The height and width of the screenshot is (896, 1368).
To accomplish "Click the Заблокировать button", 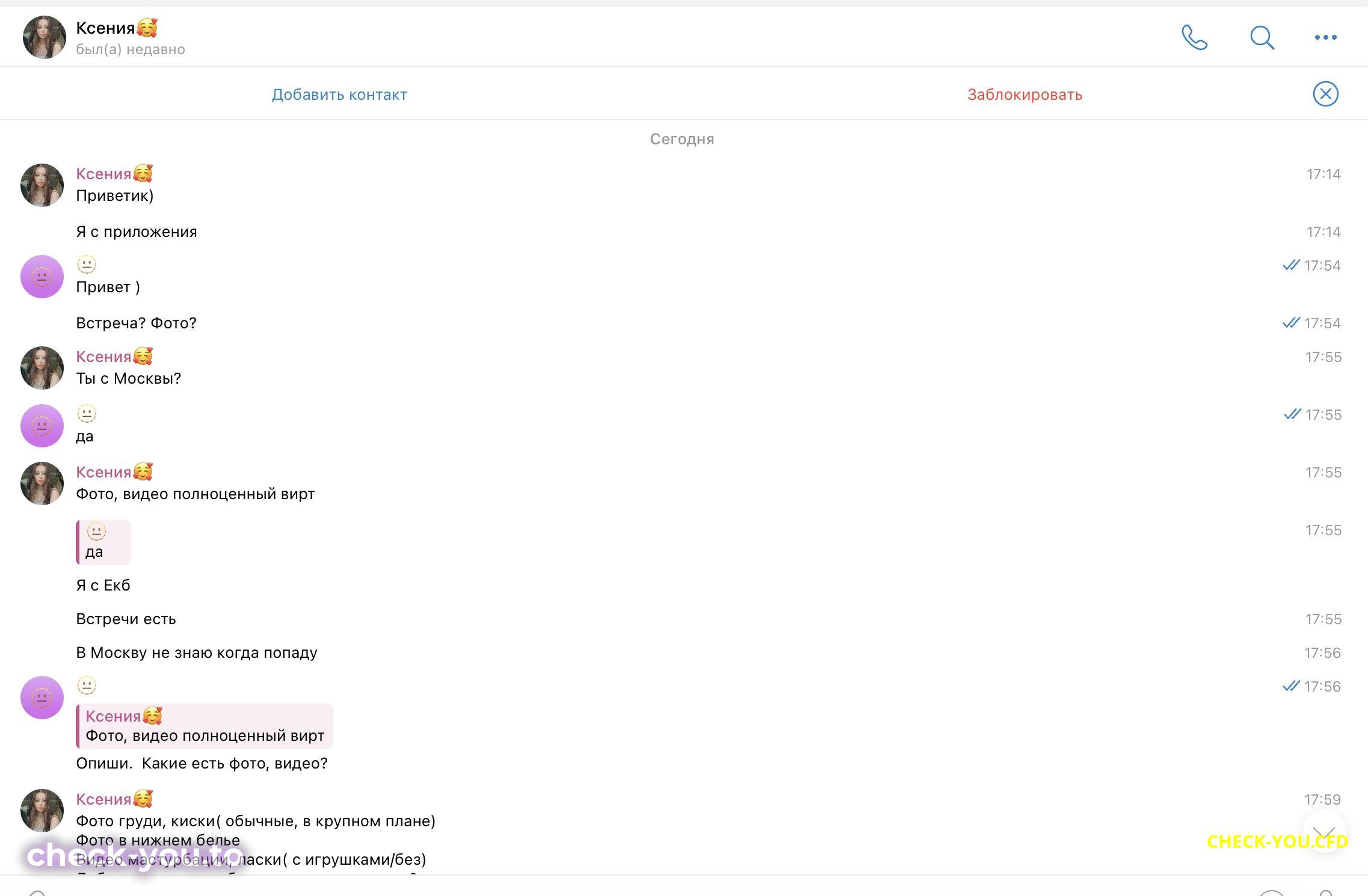I will coord(1024,94).
